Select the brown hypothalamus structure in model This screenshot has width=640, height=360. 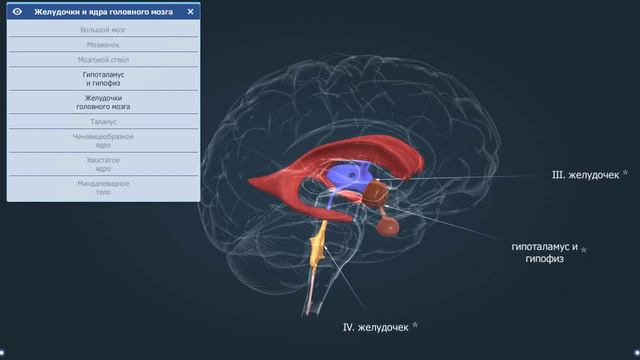point(376,192)
